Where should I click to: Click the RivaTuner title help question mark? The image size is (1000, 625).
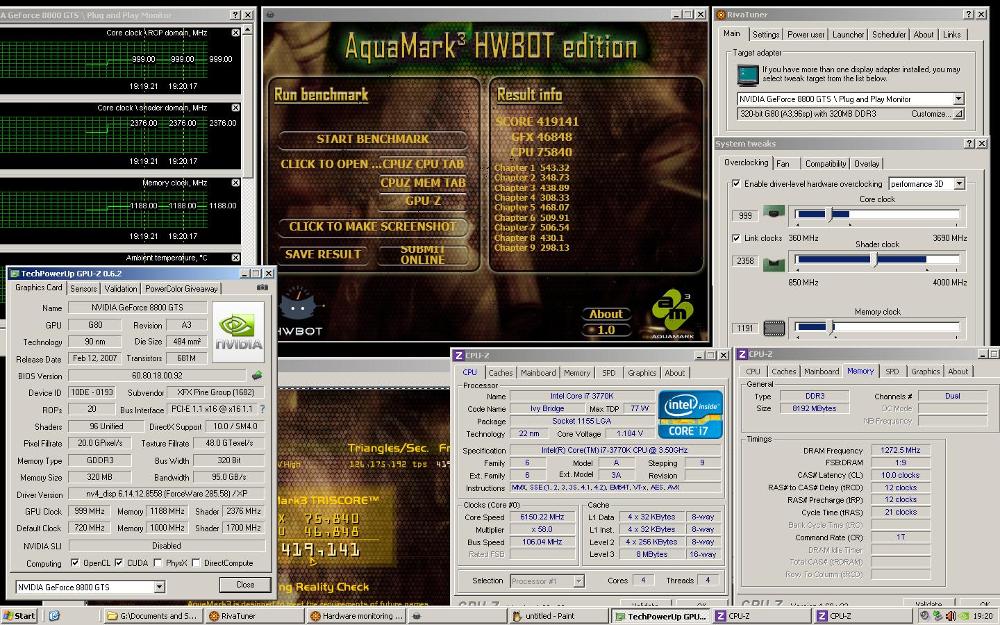coord(969,14)
